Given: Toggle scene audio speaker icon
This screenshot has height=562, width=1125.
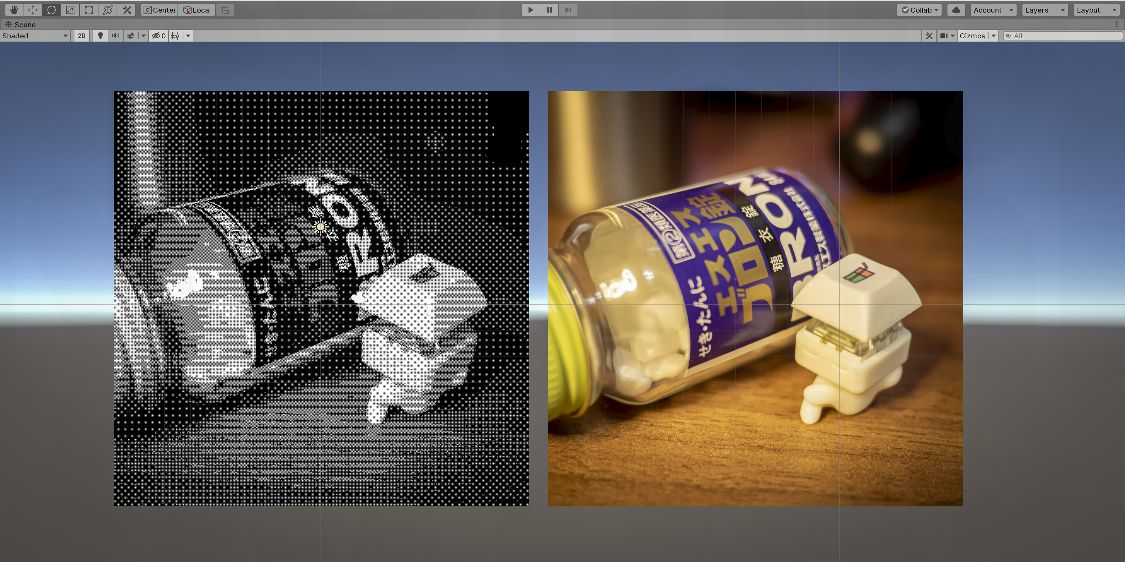Looking at the screenshot, I should pyautogui.click(x=116, y=35).
